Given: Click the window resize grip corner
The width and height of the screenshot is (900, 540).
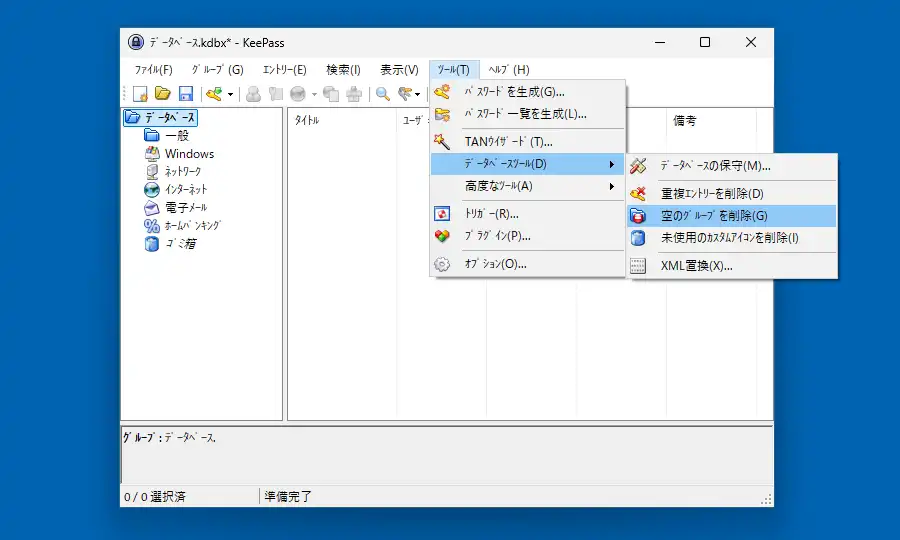Looking at the screenshot, I should coord(766,499).
